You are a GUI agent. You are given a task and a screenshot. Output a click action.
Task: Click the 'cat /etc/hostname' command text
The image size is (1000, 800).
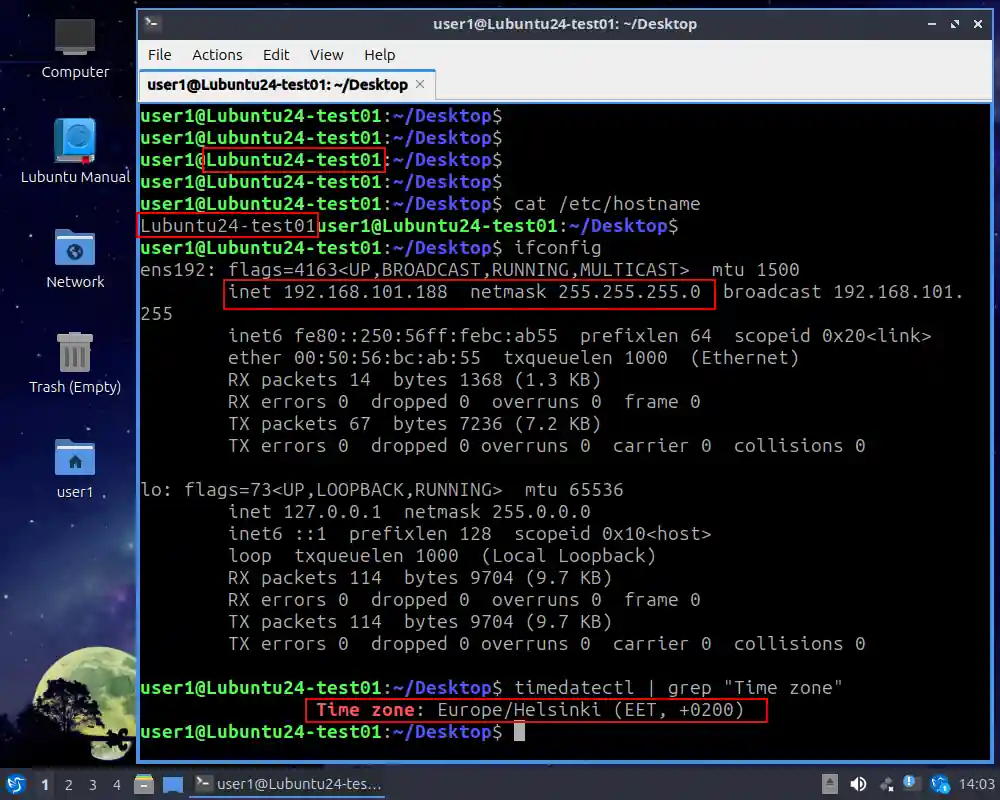607,204
